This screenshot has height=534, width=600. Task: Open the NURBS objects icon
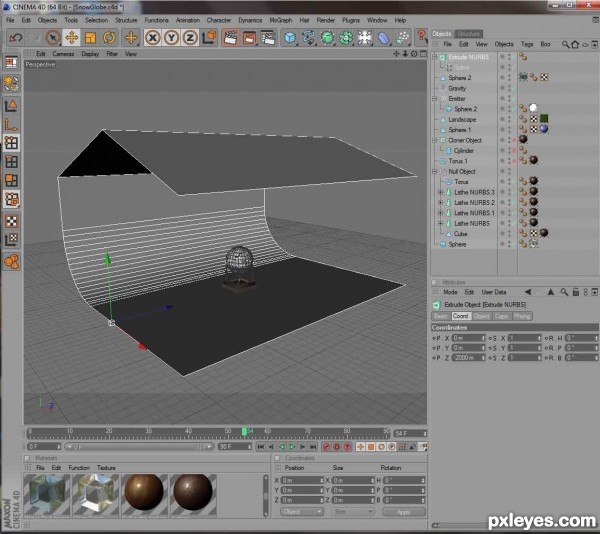point(328,37)
